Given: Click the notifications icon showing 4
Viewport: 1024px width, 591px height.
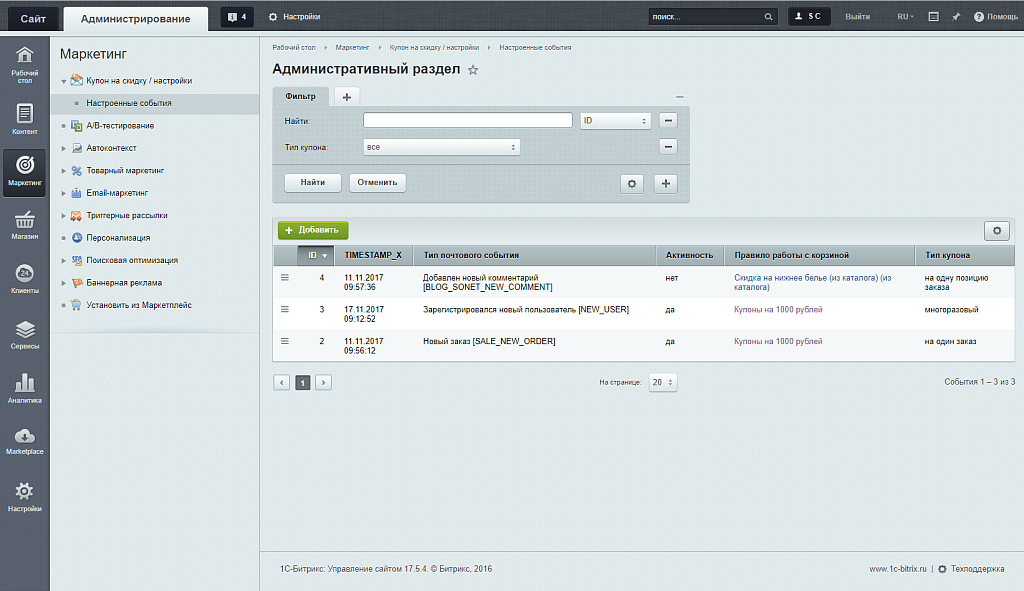Looking at the screenshot, I should 236,17.
